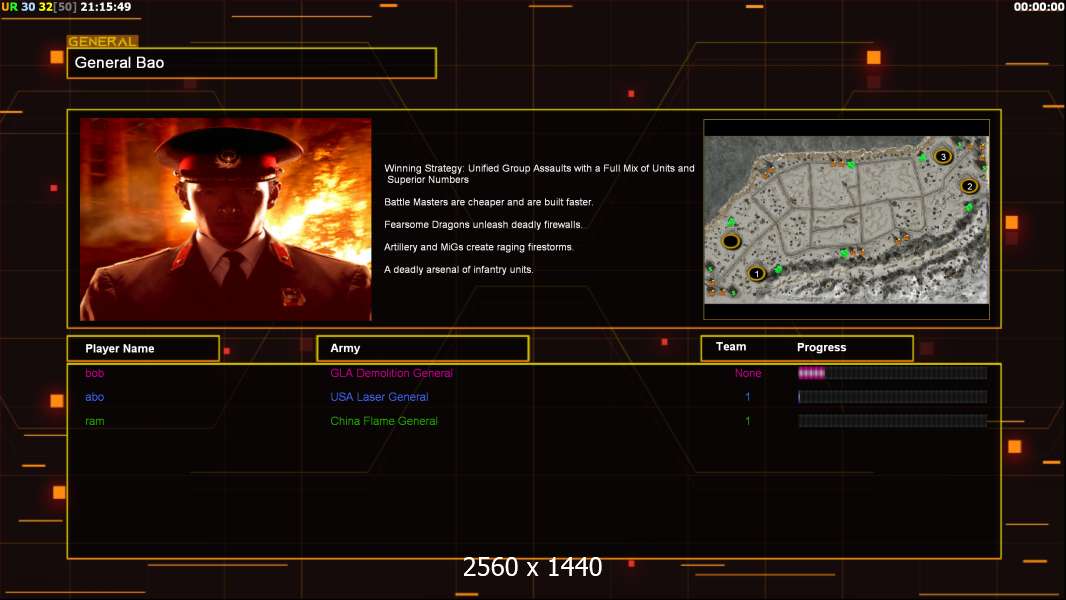Click the 00:00:00 timer in the corner
This screenshot has height=600, width=1066.
1039,7
